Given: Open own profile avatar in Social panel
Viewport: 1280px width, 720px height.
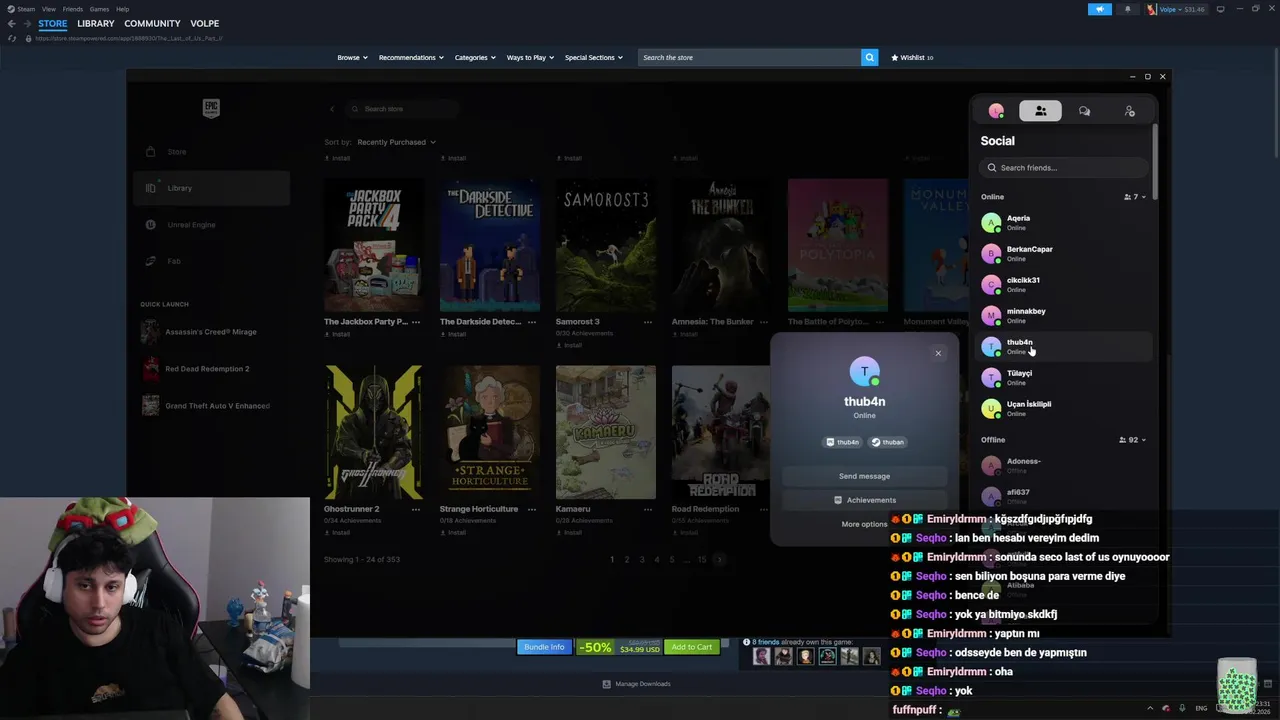Looking at the screenshot, I should (996, 111).
